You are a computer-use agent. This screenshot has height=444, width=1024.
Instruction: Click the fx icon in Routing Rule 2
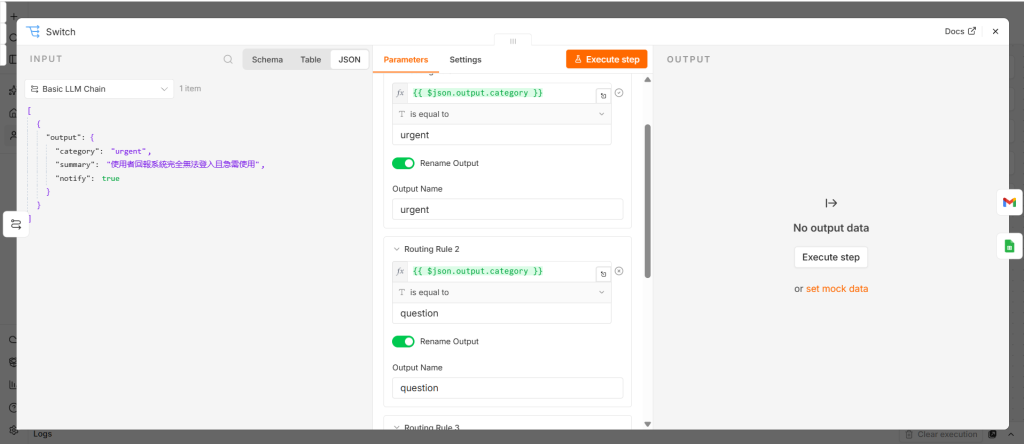point(400,271)
